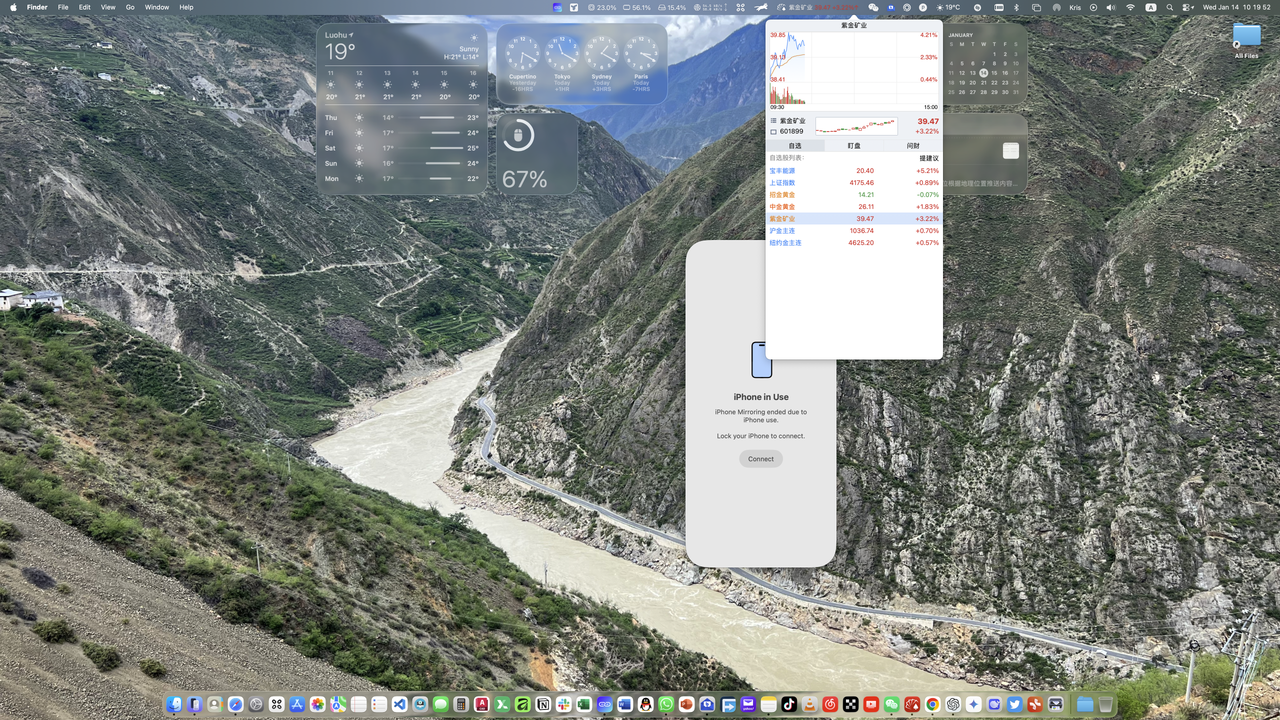
Task: Open YouTube from the Dock
Action: (870, 706)
